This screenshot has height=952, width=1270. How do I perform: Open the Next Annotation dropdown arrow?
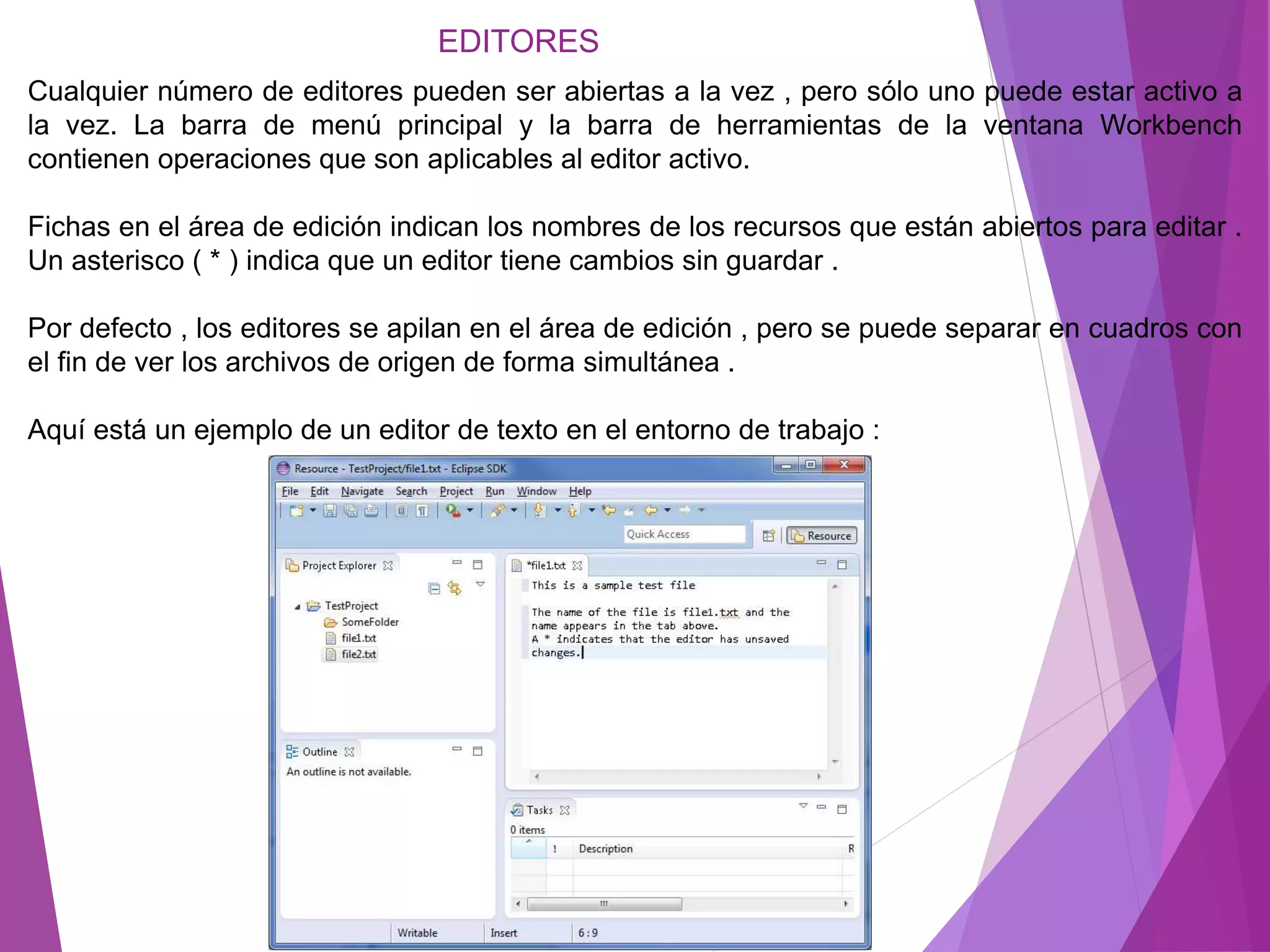557,511
